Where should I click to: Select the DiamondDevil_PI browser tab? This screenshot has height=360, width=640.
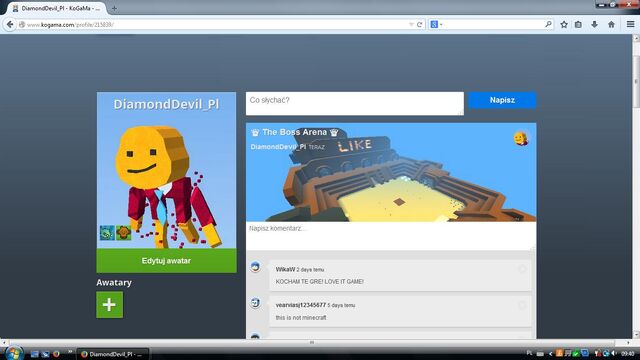coord(57,8)
